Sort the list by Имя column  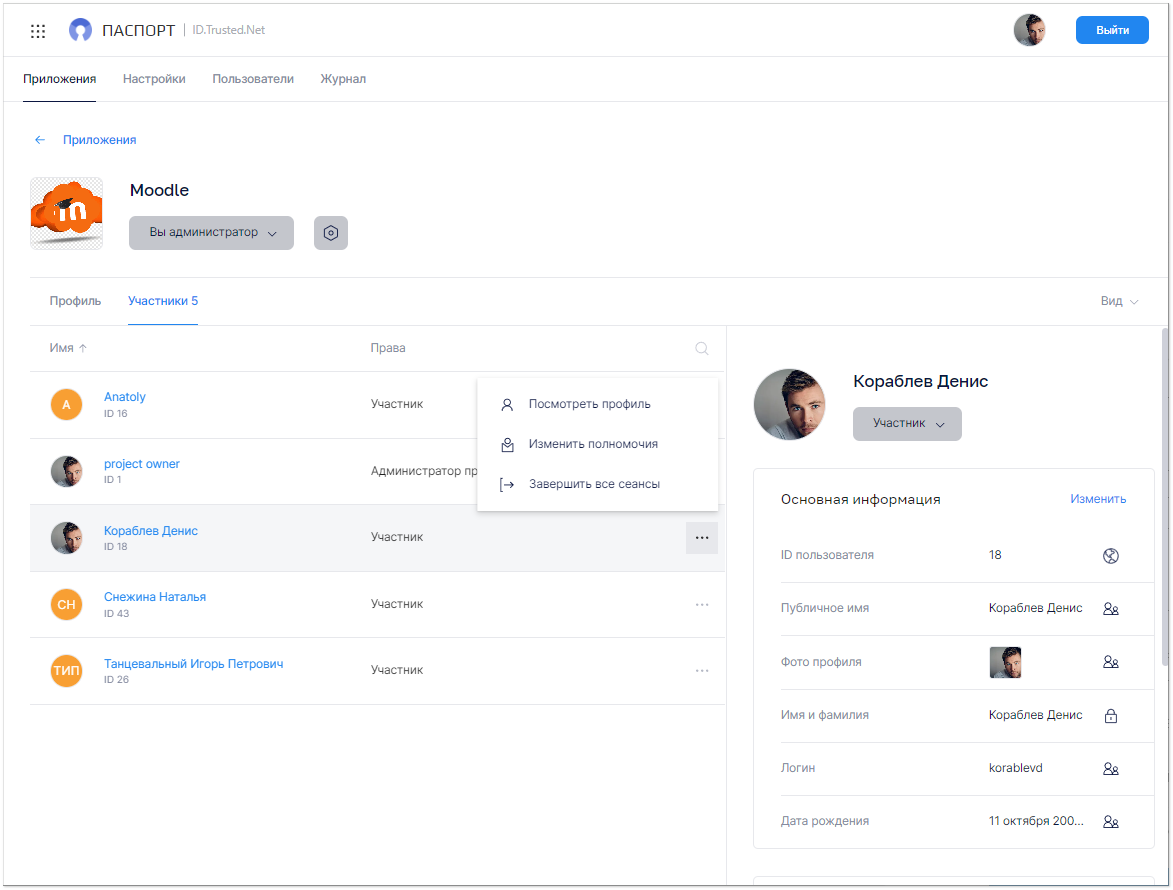68,349
